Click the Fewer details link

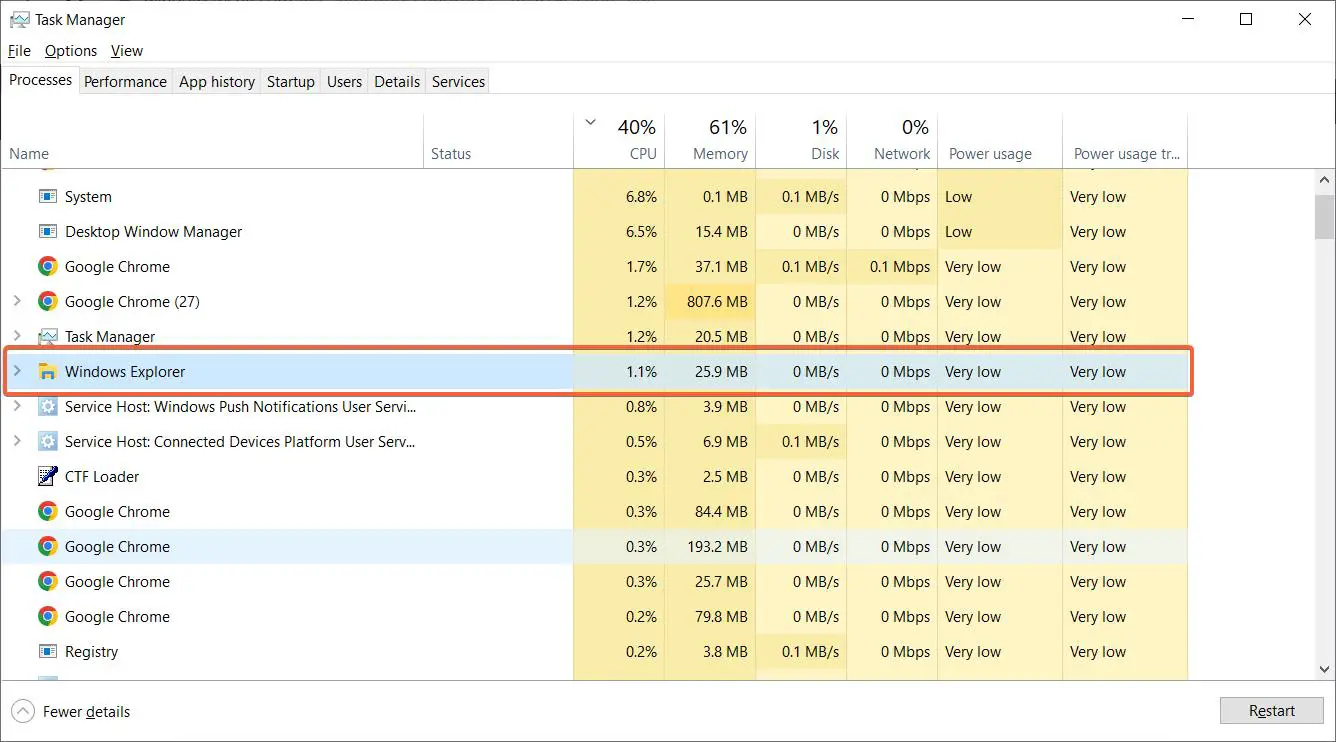pyautogui.click(x=86, y=712)
